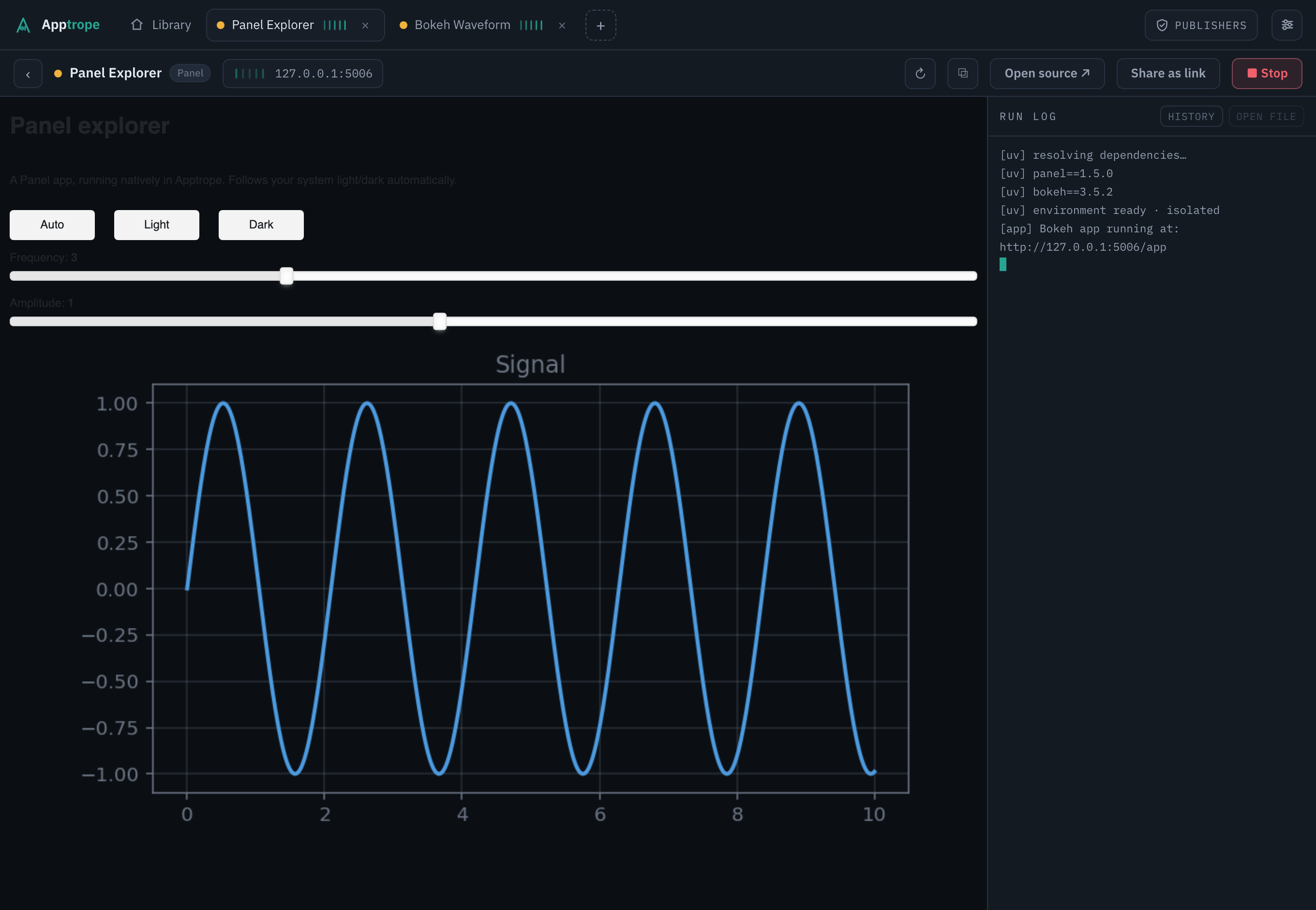Click the Panel explorer heading
This screenshot has width=1316, height=910.
pyautogui.click(x=90, y=125)
